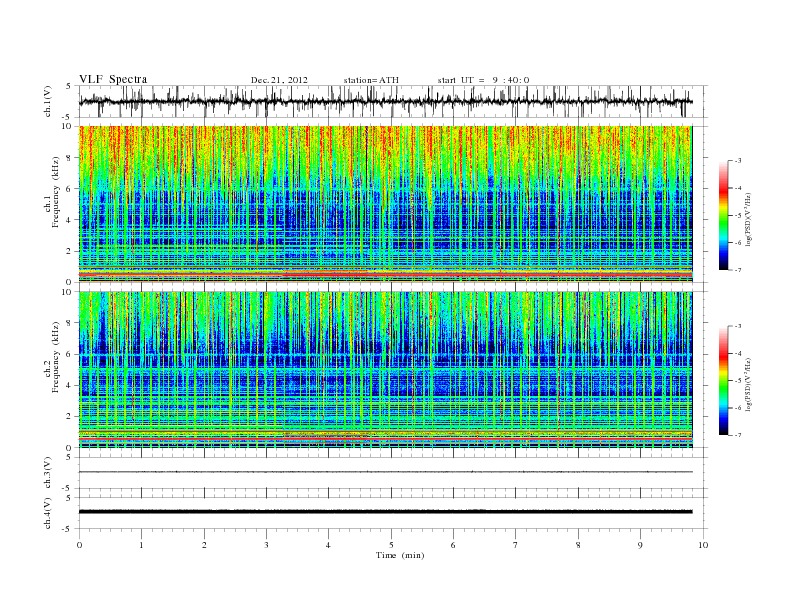Click the time axis tick label "5"

pos(391,545)
